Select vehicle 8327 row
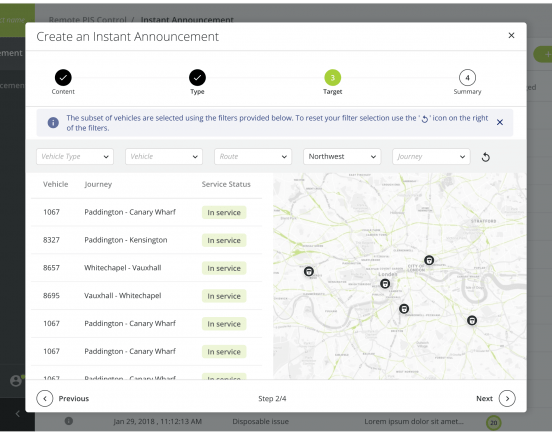This screenshot has width=552, height=435. click(146, 240)
